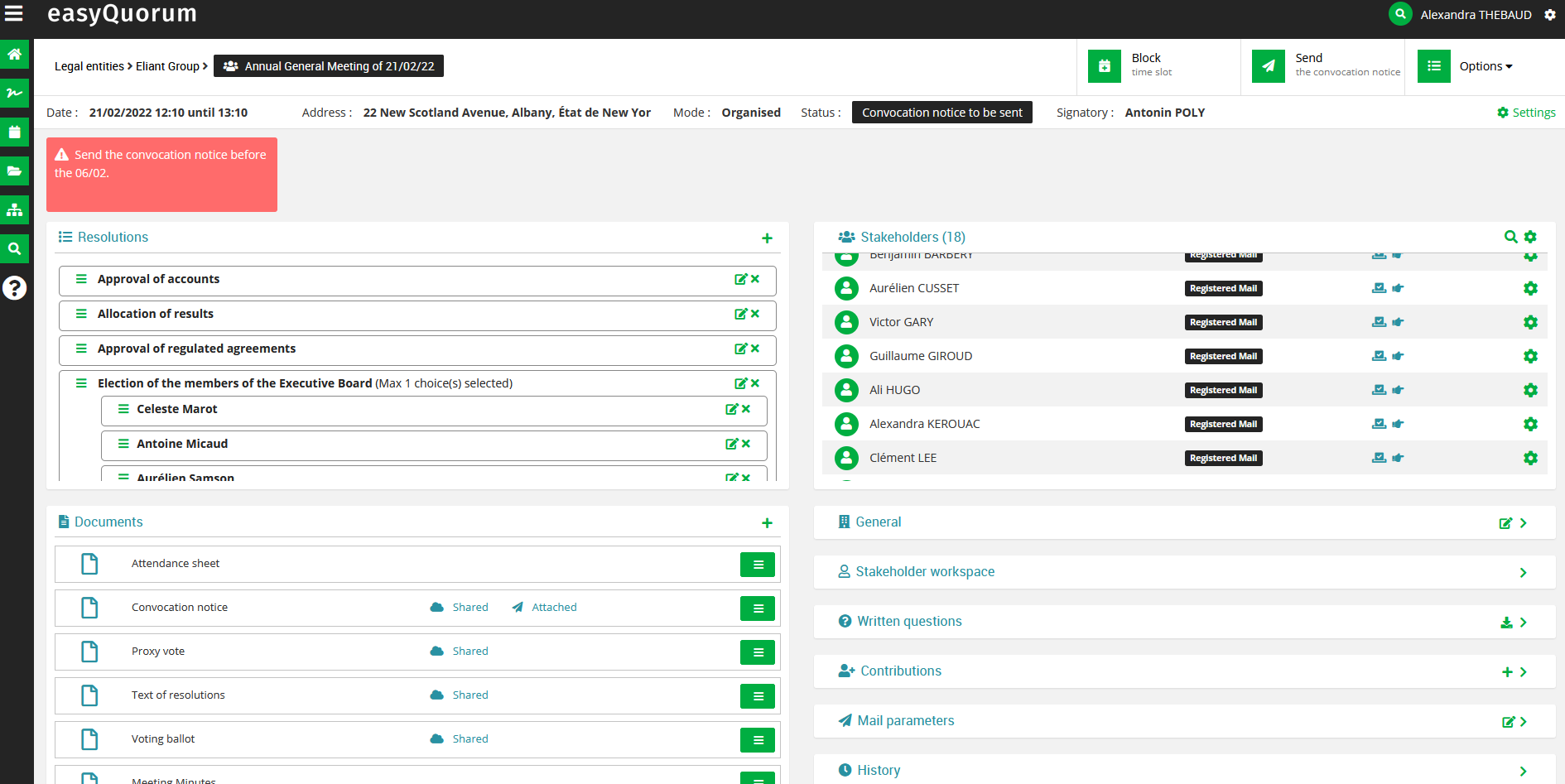Open the hamburger menu in header

14,13
